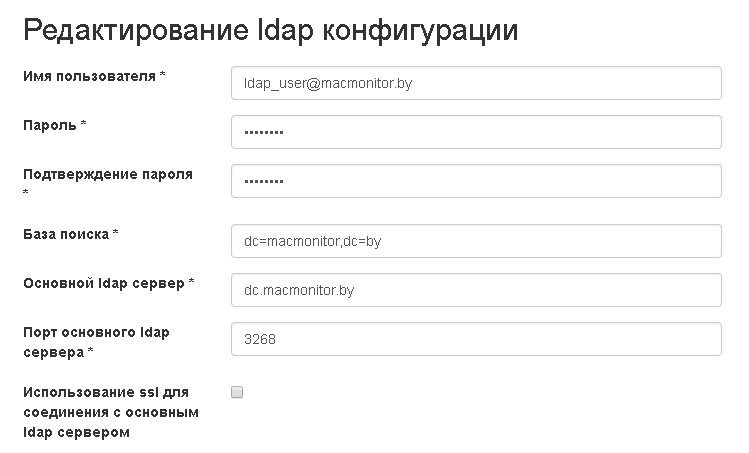Click the Подтверждение пароля label
Screen dimensions: 749x453
point(107,174)
